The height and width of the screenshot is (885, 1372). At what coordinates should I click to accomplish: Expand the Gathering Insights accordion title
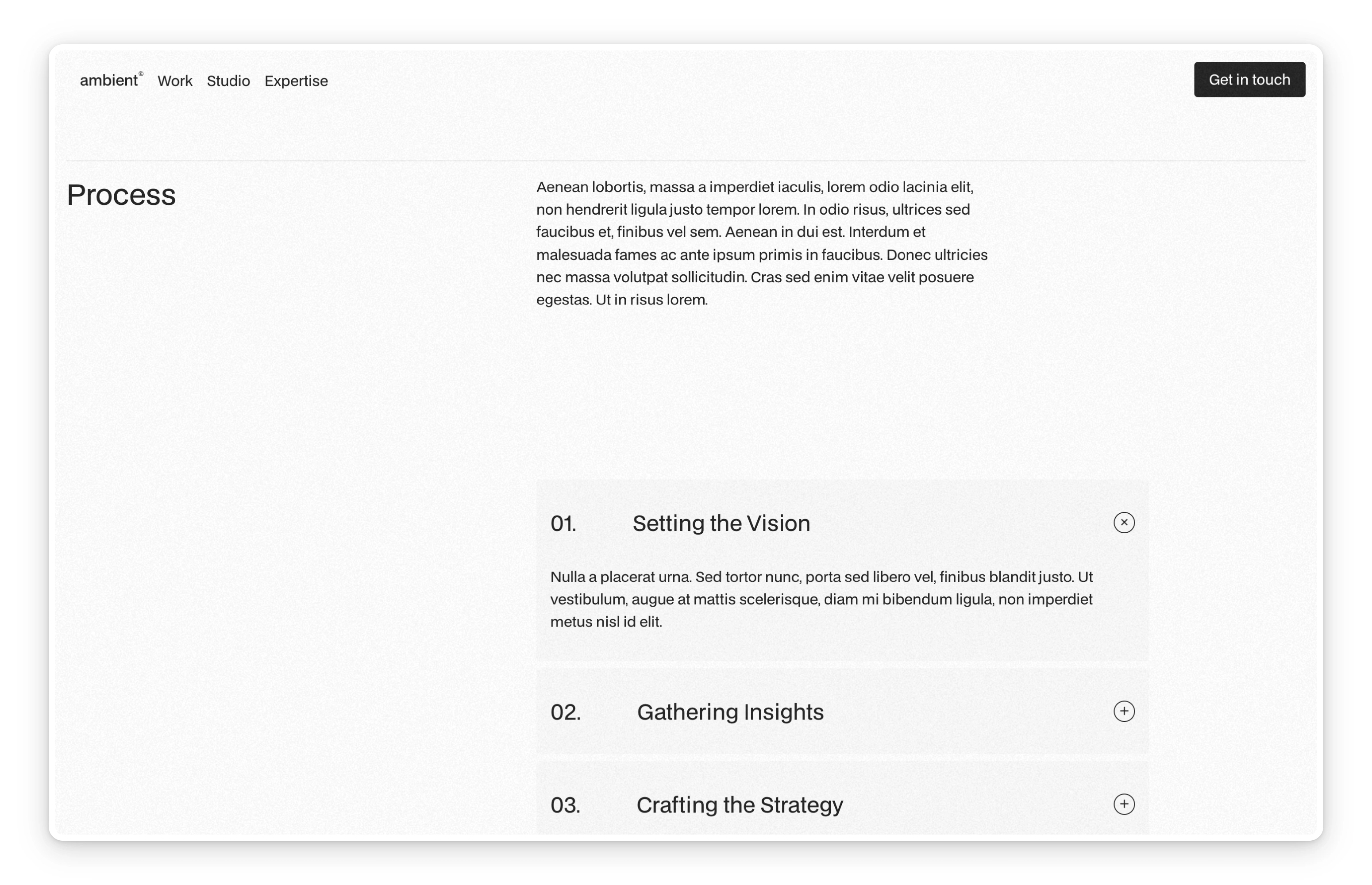point(729,712)
